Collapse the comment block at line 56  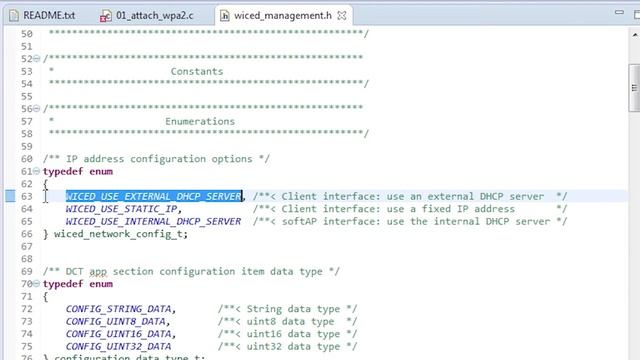(37, 109)
